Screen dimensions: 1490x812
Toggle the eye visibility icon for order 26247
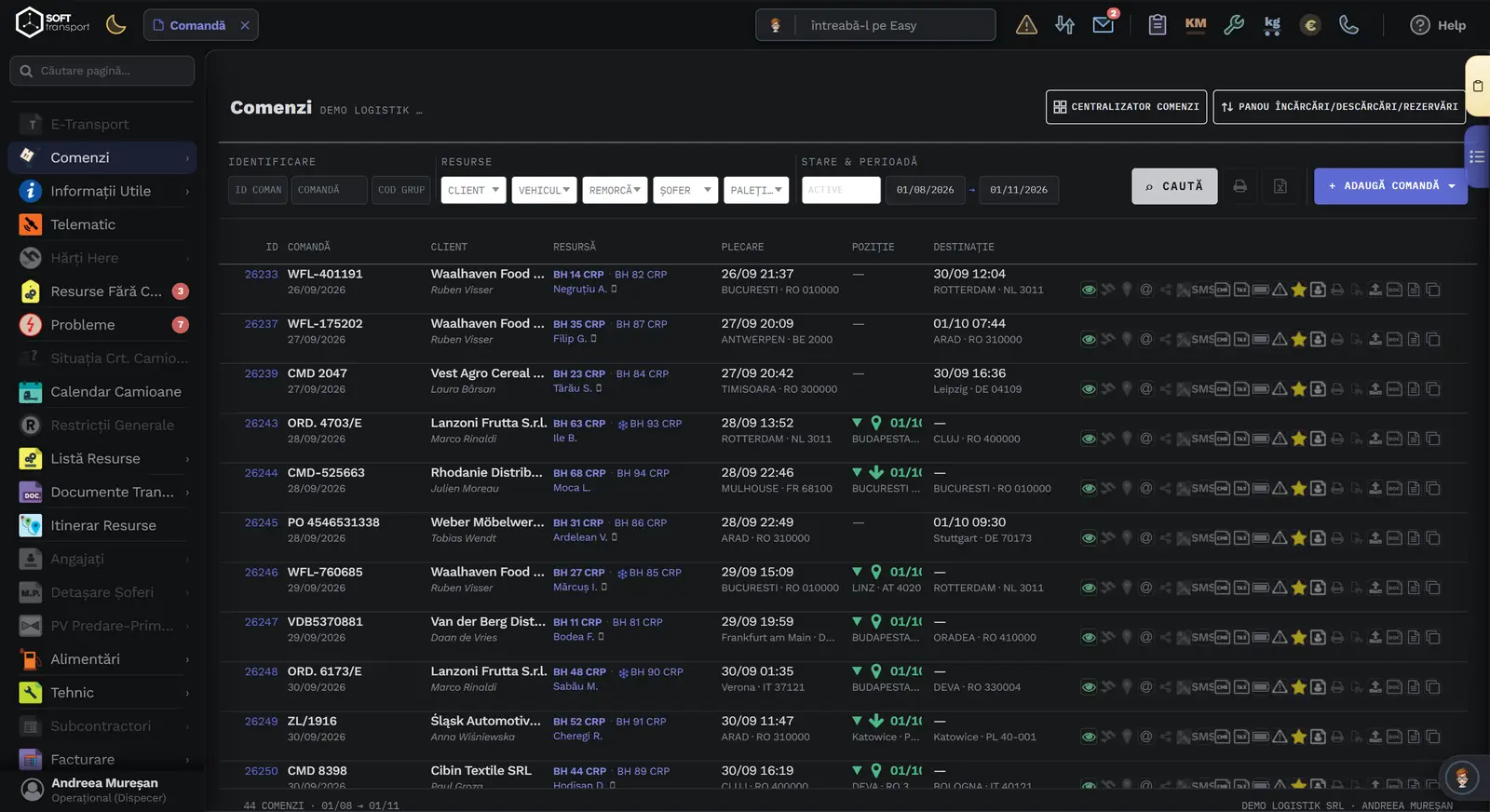[x=1088, y=638]
